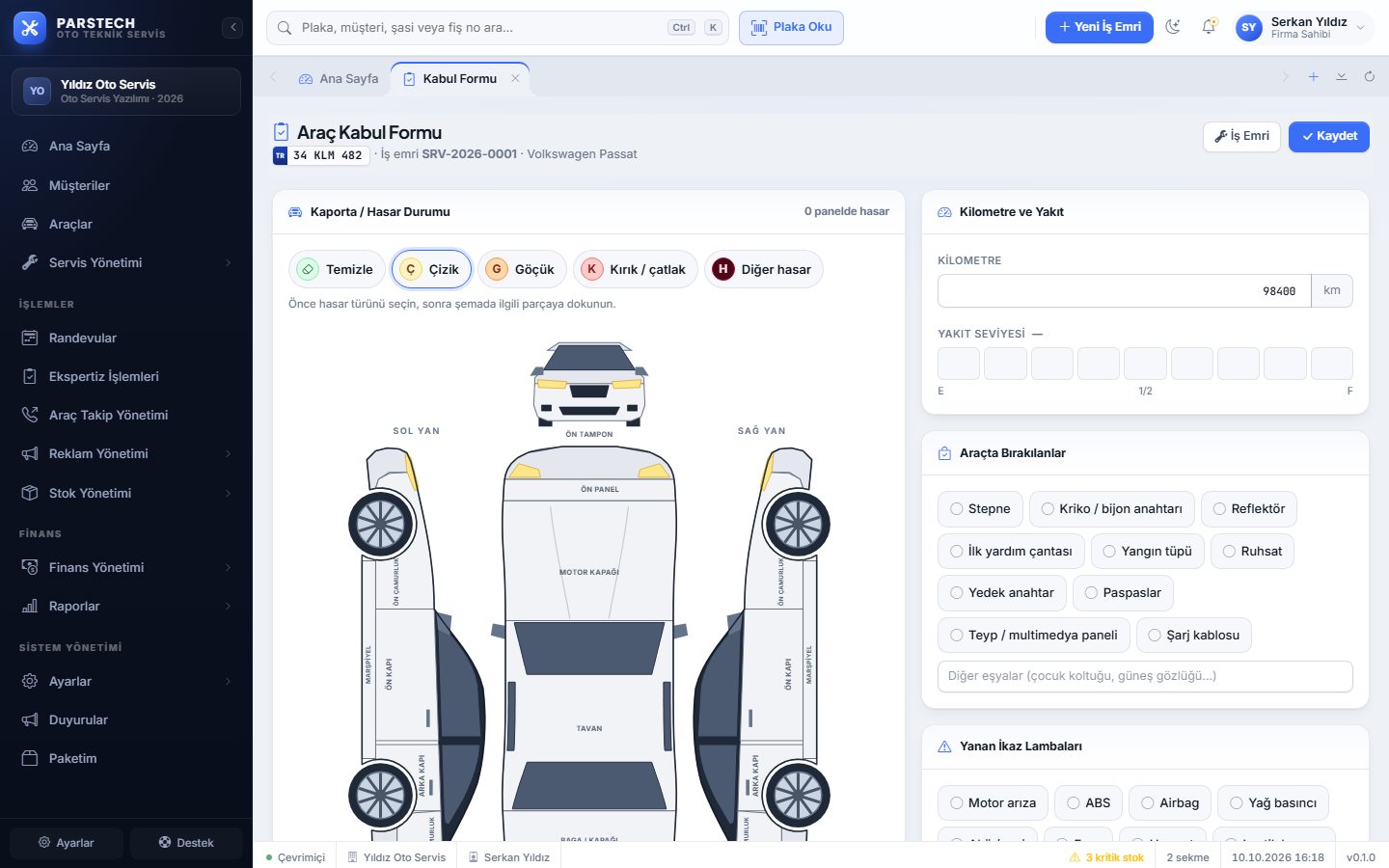Click the refresh icon in tab bar
This screenshot has height=868, width=1389.
tap(1369, 77)
